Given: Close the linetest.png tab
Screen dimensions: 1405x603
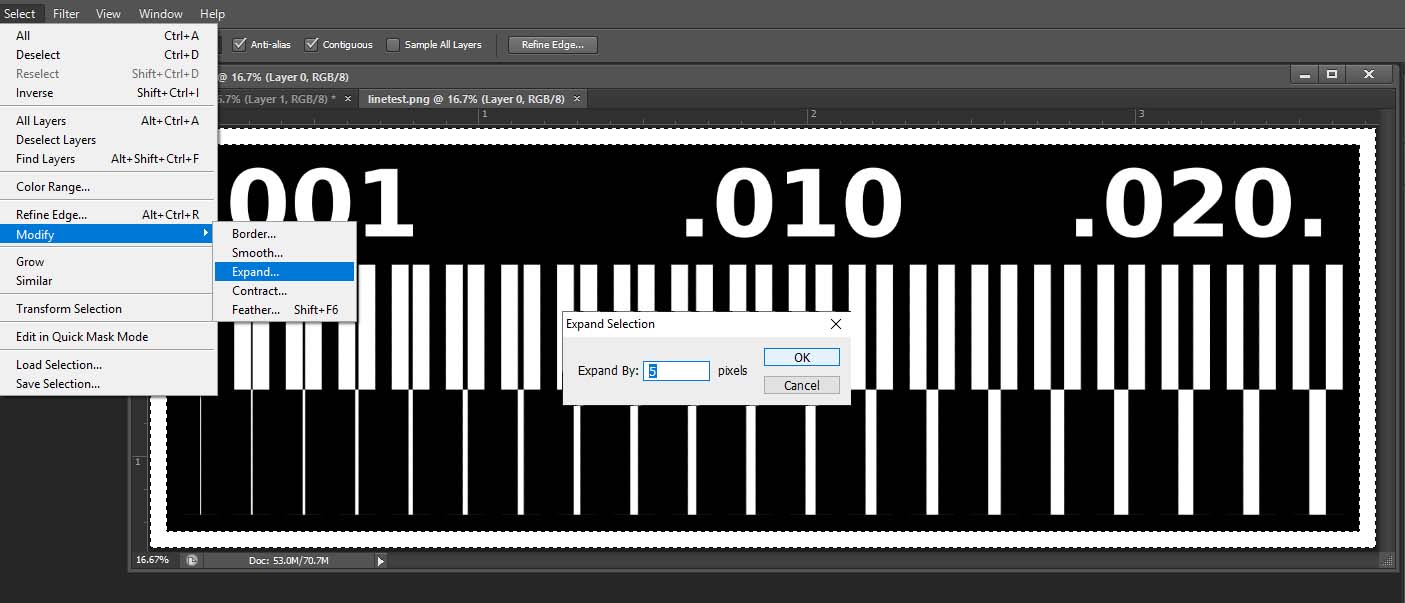Looking at the screenshot, I should click(x=576, y=99).
